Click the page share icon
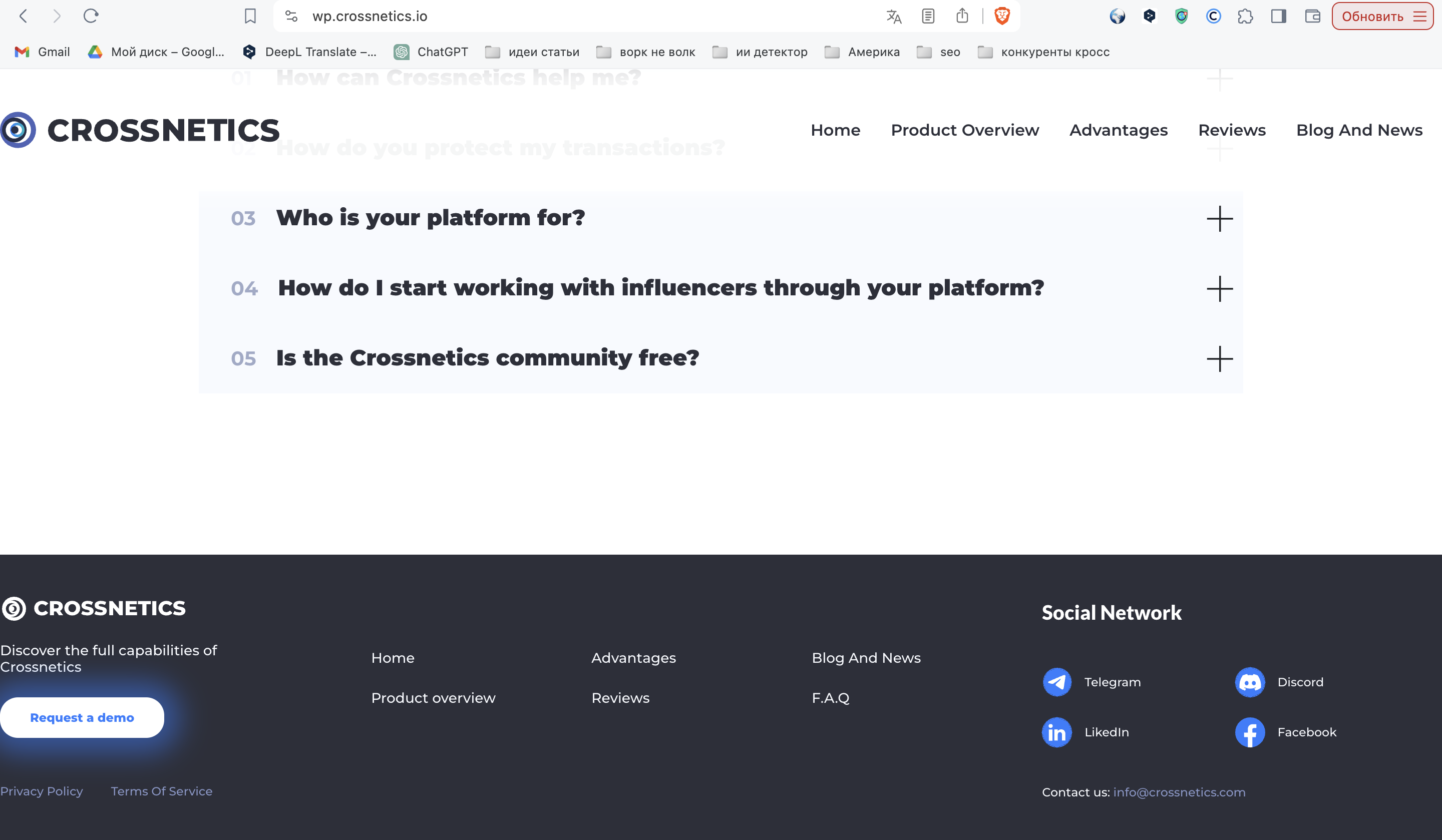The image size is (1442, 840). tap(962, 16)
